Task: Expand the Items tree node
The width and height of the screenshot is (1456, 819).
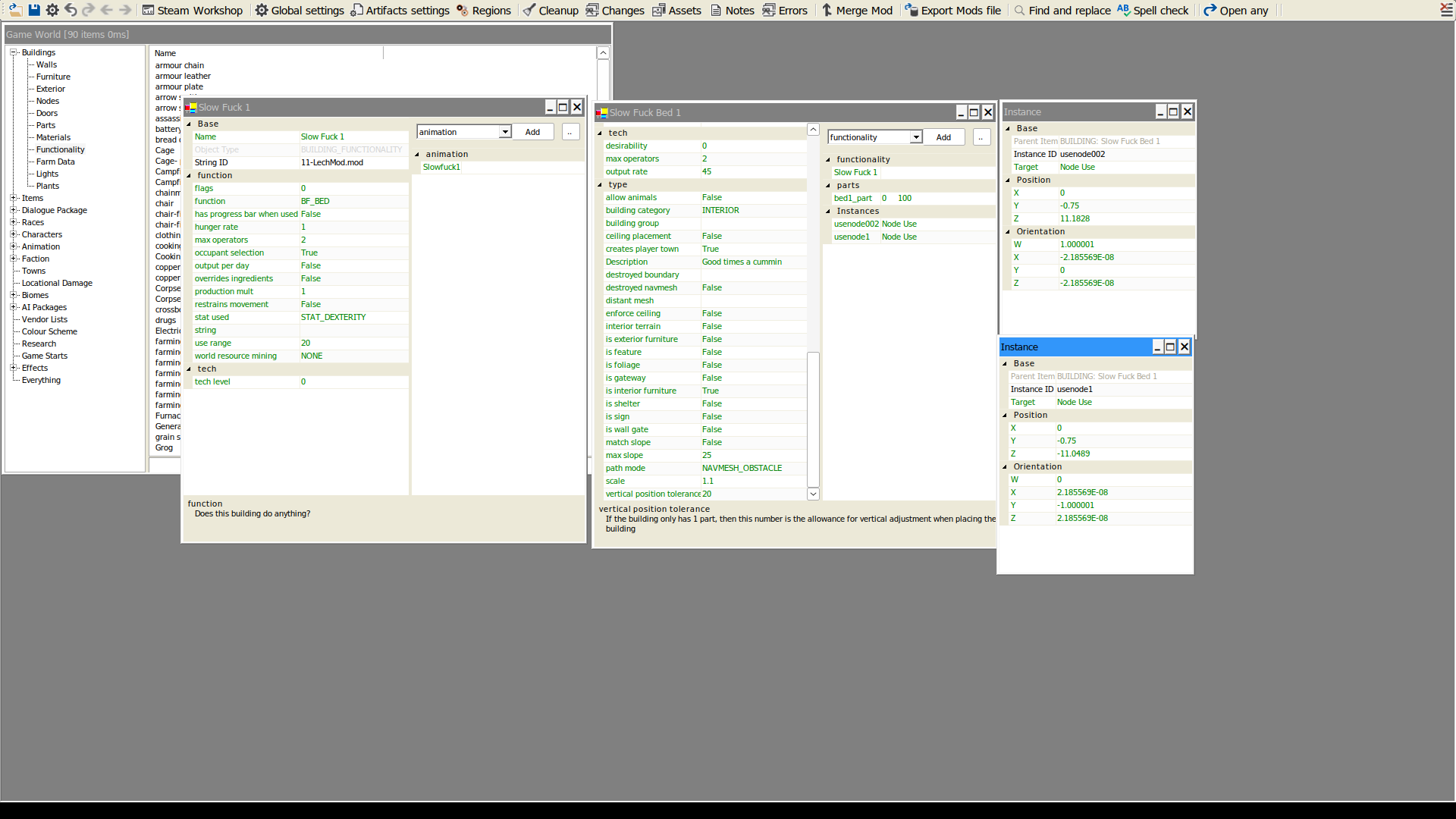Action: coord(13,198)
